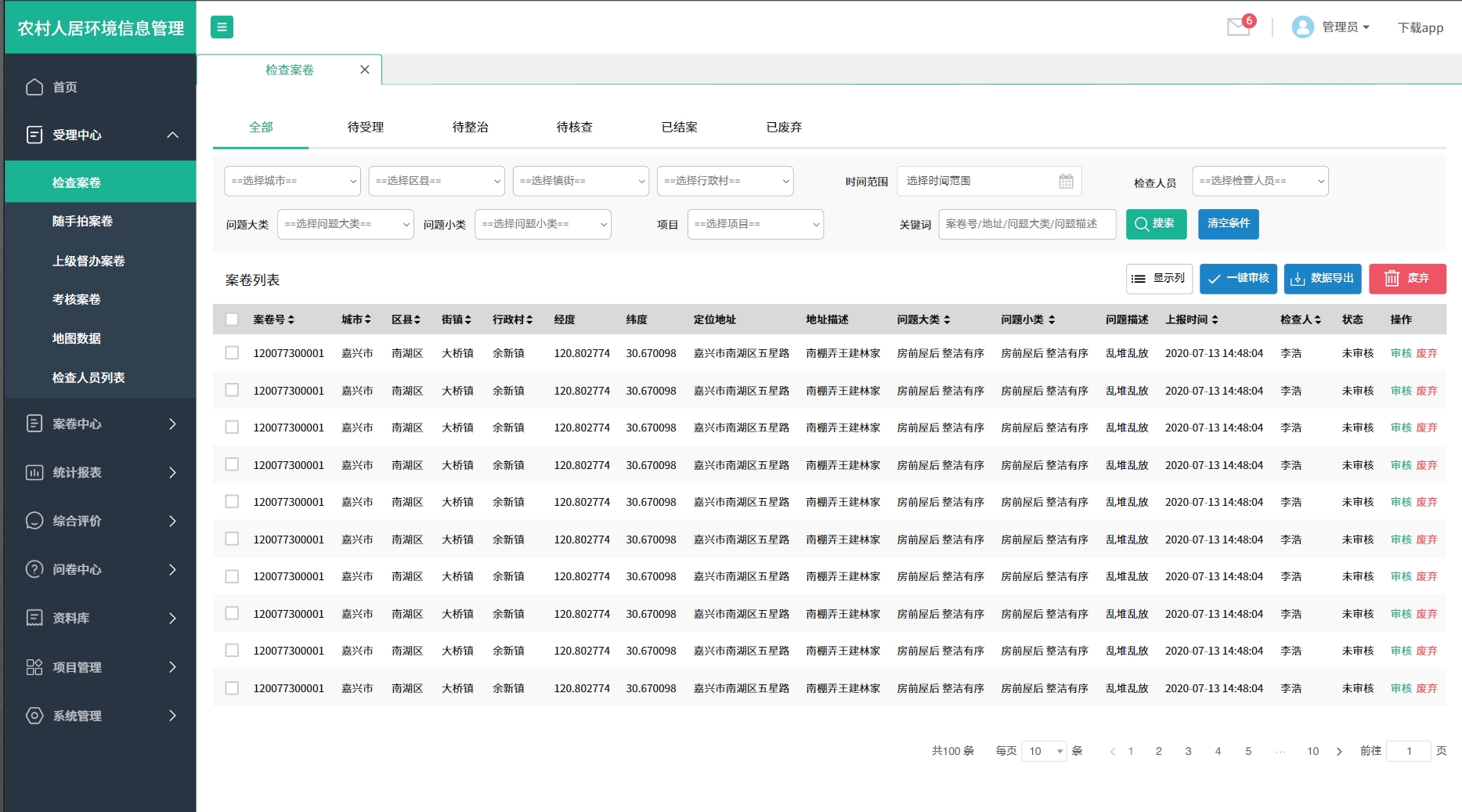Check the seventh row checkbox
Image resolution: width=1462 pixels, height=812 pixels.
coord(232,576)
